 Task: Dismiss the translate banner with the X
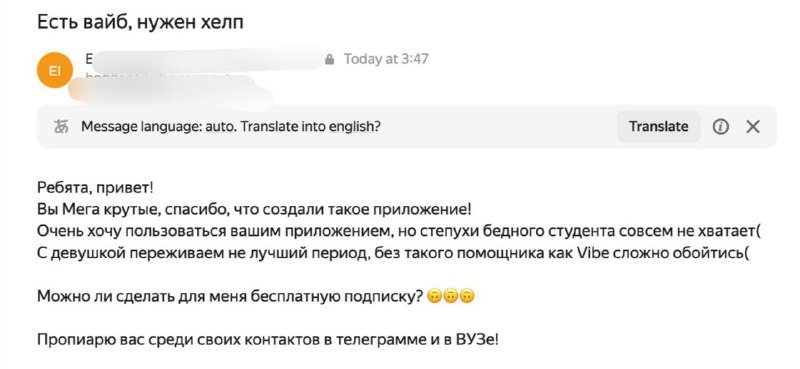click(753, 127)
